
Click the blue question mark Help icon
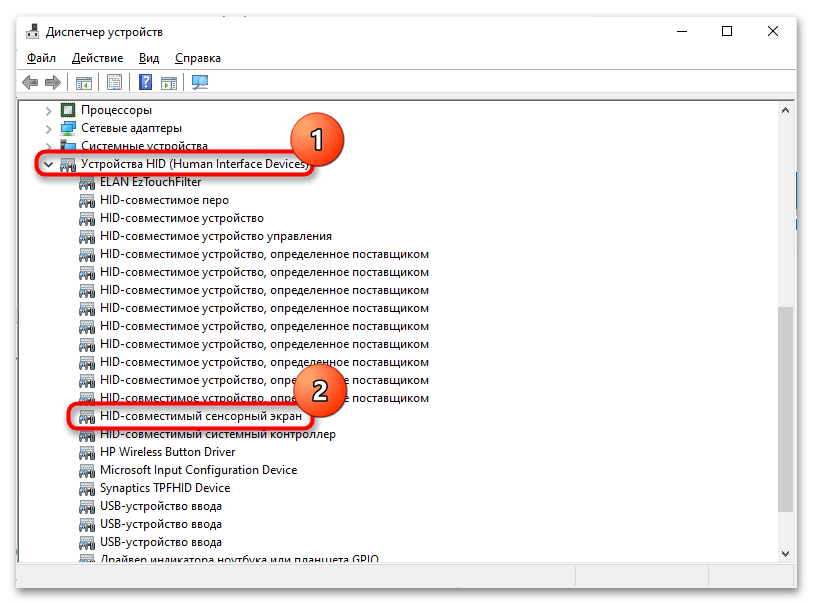point(146,82)
